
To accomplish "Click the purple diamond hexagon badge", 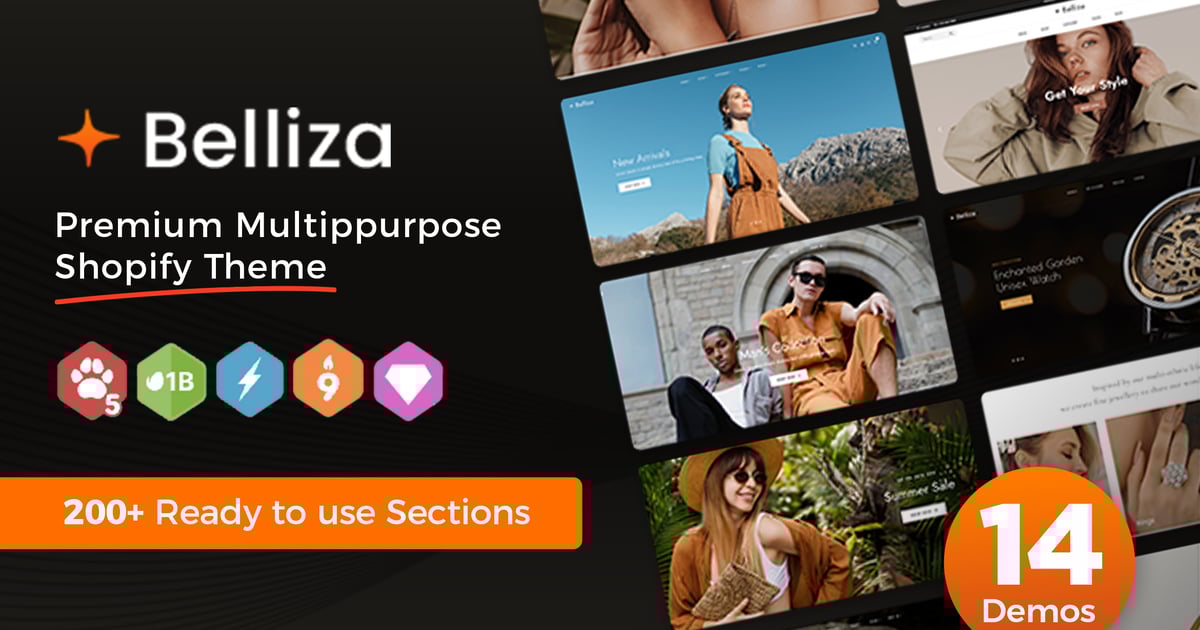I will point(408,380).
